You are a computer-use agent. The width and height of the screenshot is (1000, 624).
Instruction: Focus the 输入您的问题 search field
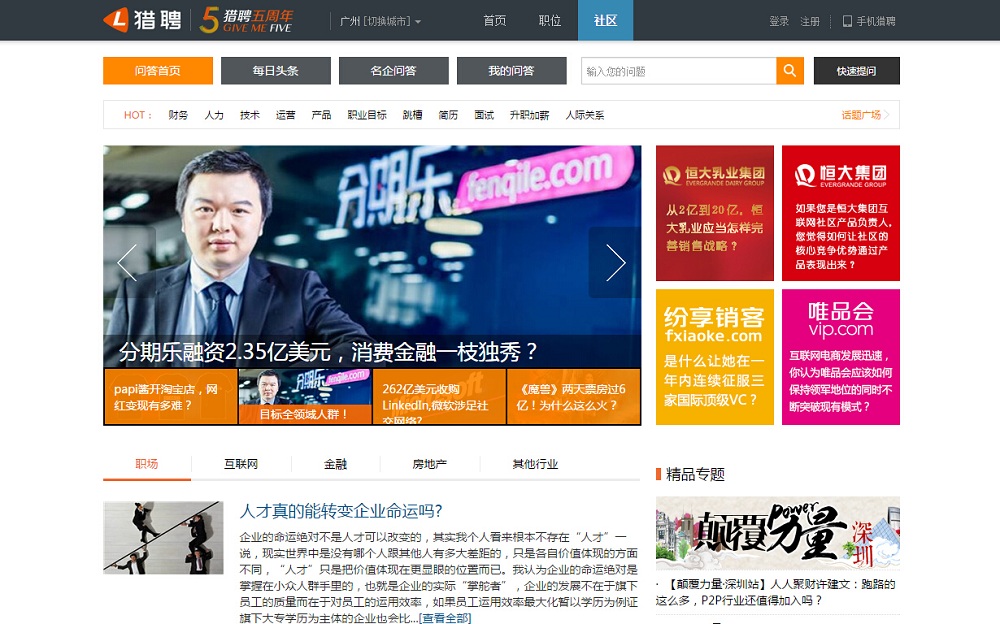(x=679, y=71)
